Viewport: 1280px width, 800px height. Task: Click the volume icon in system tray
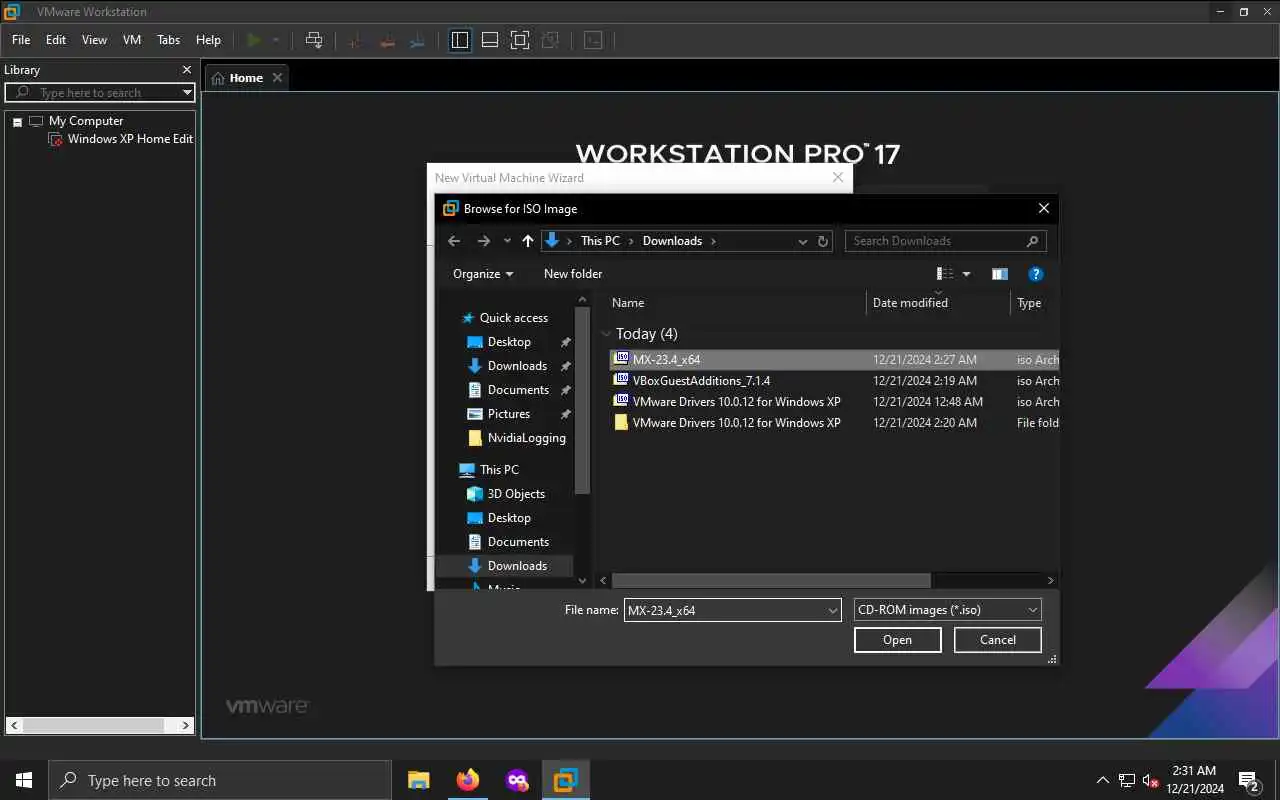(x=1150, y=780)
